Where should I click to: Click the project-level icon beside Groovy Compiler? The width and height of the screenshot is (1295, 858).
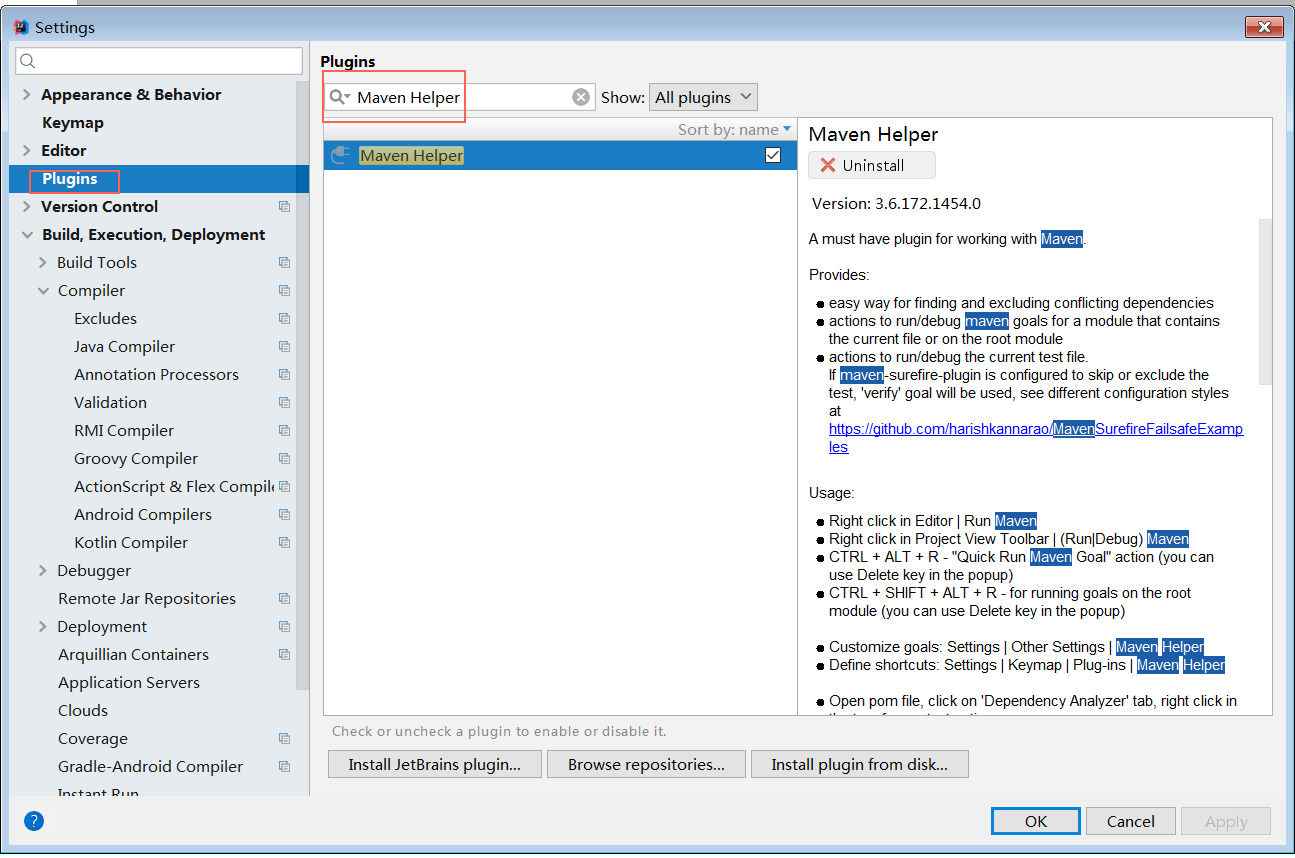point(285,458)
